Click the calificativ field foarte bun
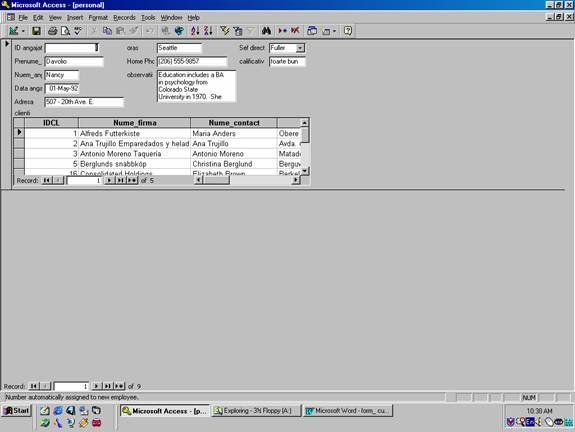This screenshot has width=575, height=432. coord(287,61)
